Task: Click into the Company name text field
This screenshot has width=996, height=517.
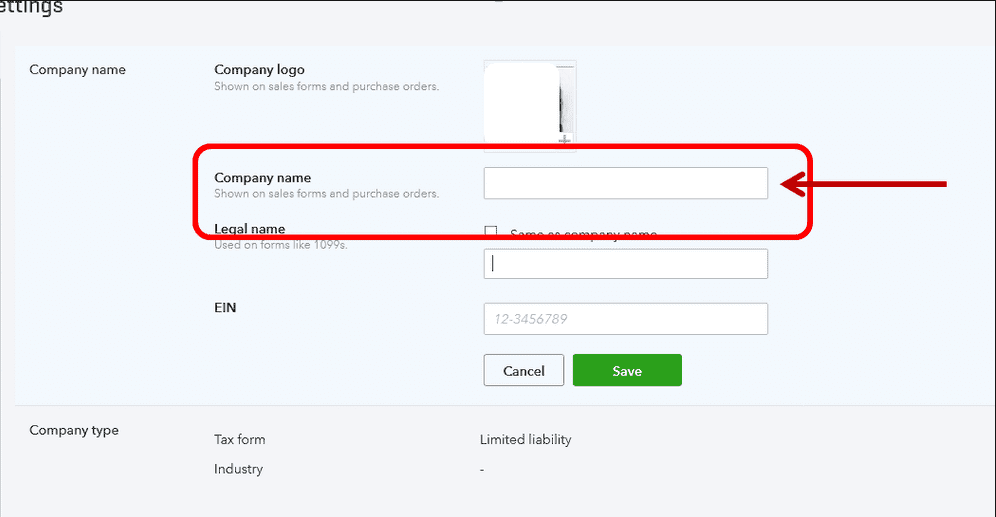Action: click(x=626, y=183)
